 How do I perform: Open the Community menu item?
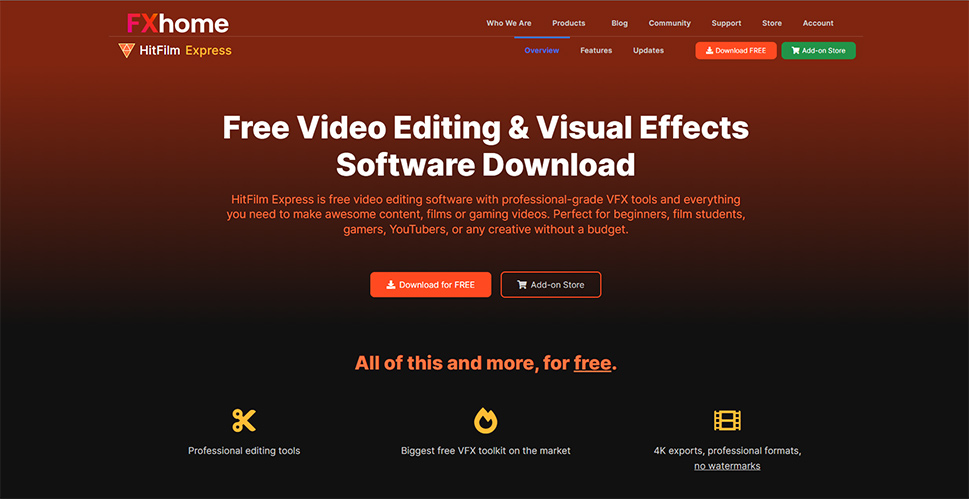[669, 23]
